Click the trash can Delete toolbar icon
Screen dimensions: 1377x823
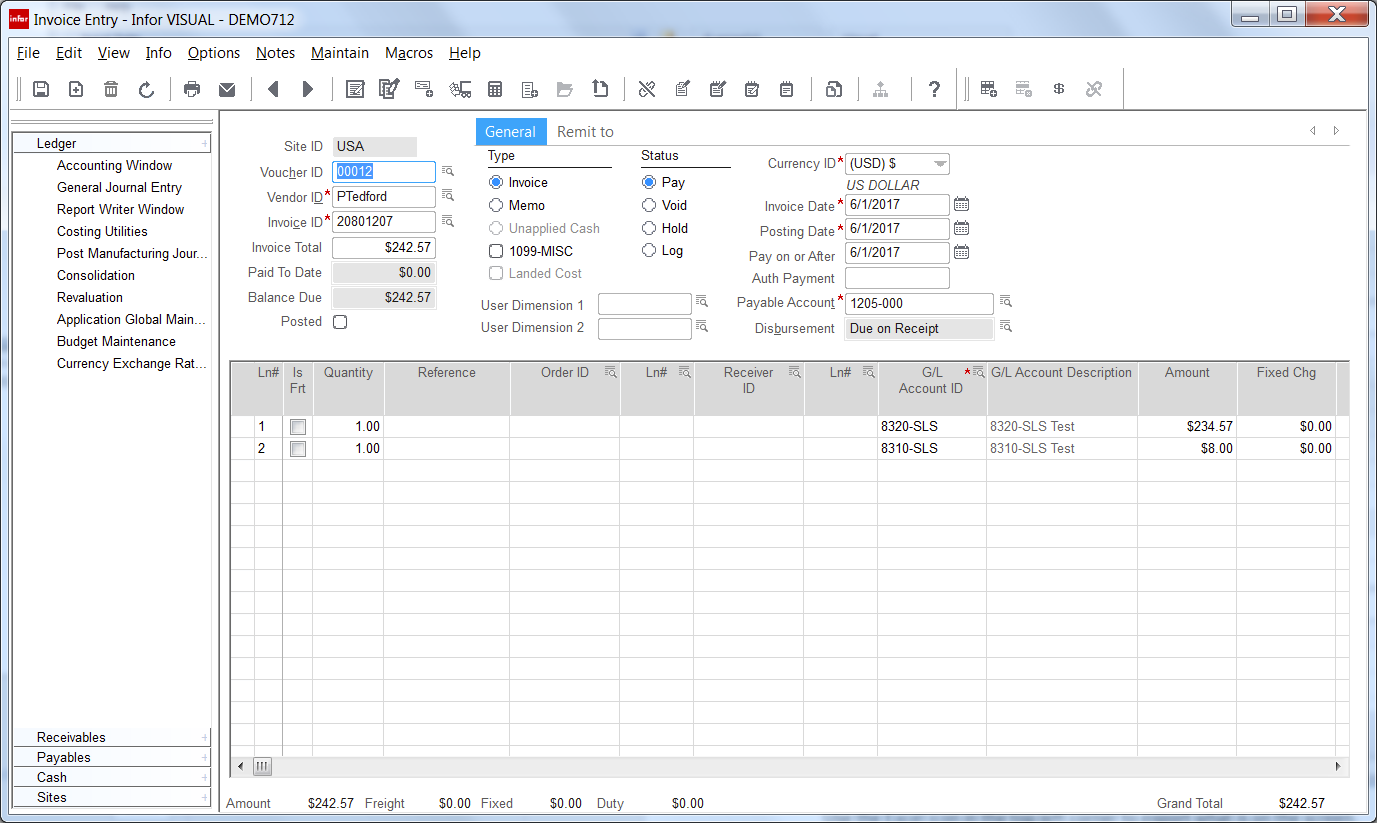click(111, 89)
